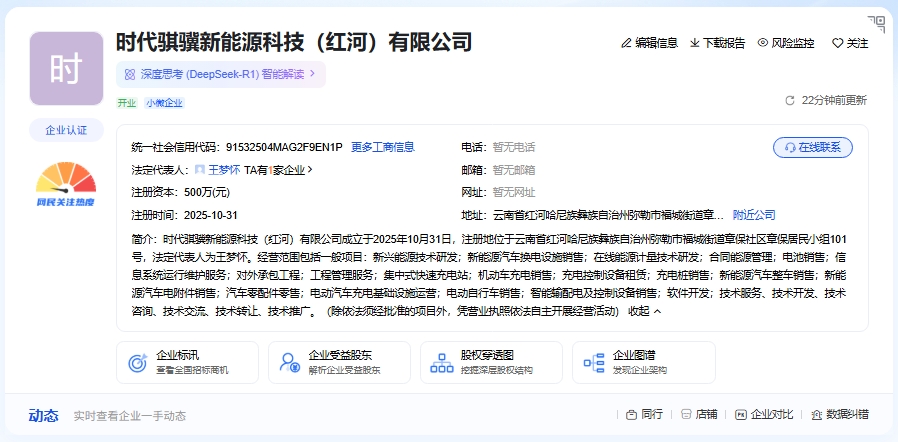Open 更多工商信息 link
This screenshot has width=898, height=442.
pos(382,147)
